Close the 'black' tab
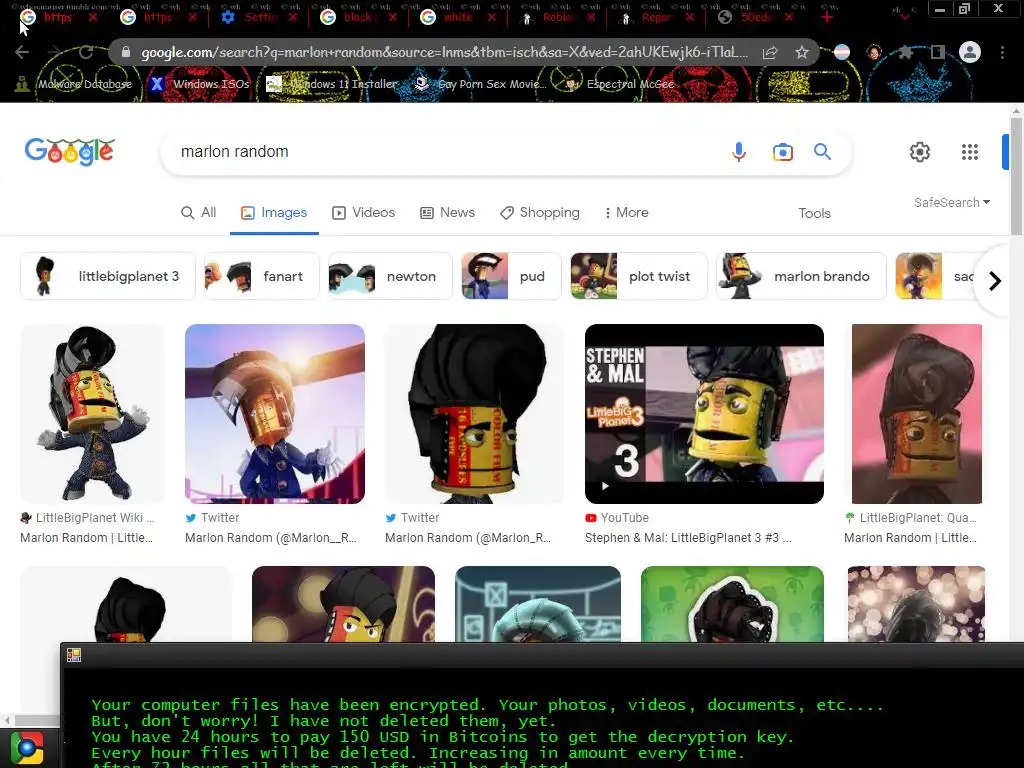 [x=392, y=18]
